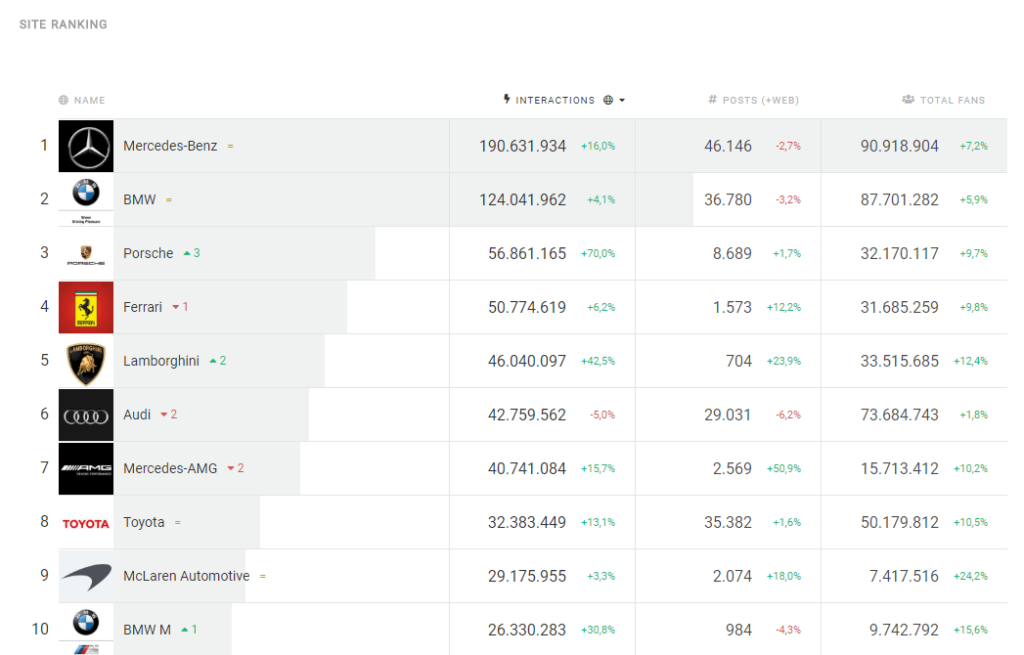Click Mercedes-Benz total fans 90.918.904
Image resolution: width=1024 pixels, height=655 pixels.
tap(899, 146)
